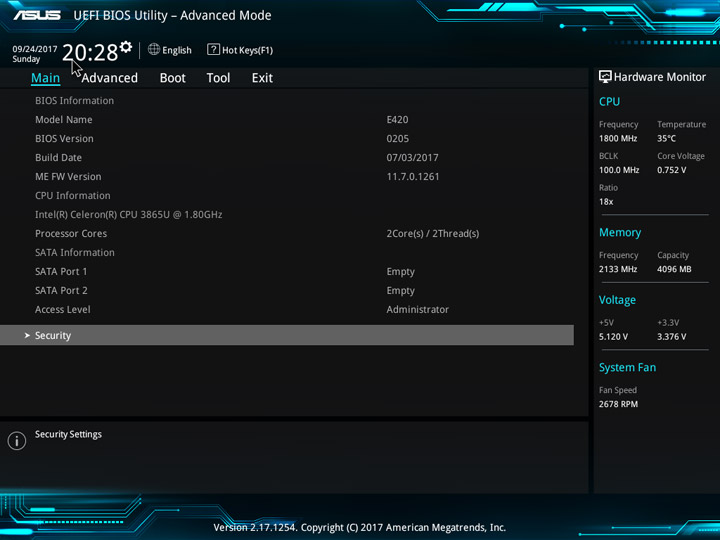Click the CPU Information heading
The image size is (720, 540).
73,196
